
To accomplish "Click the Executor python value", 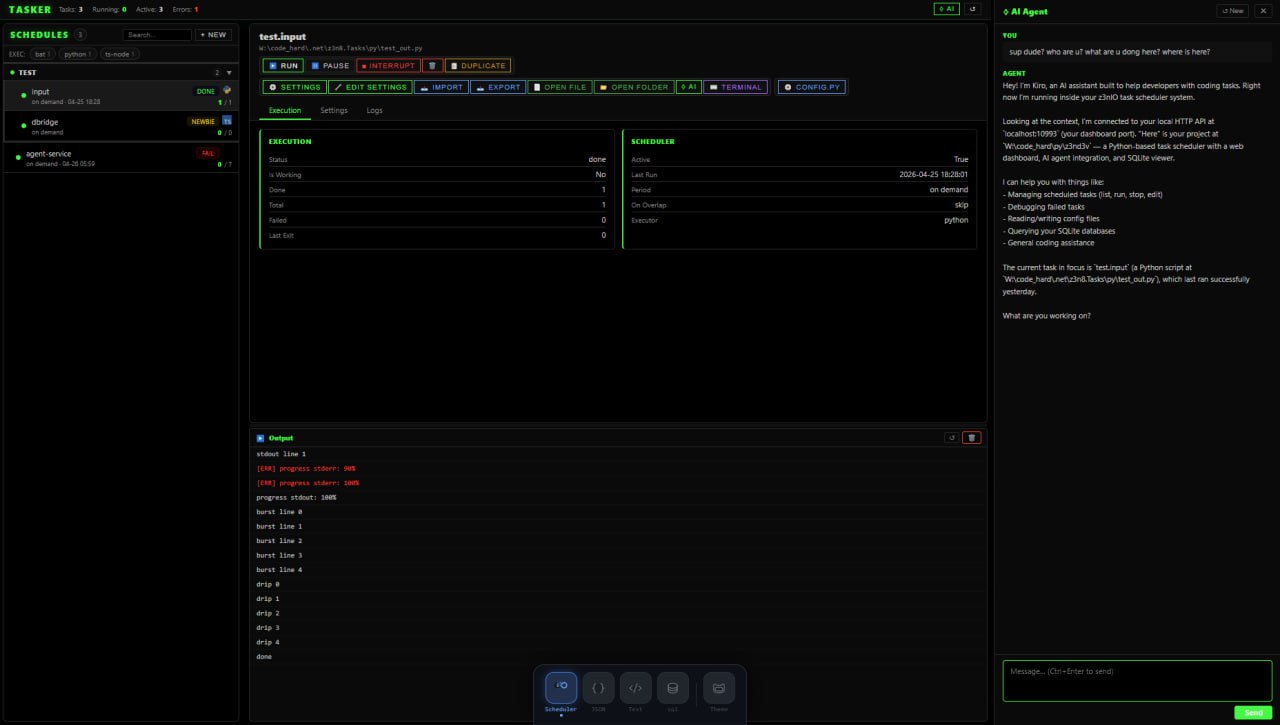I will click(956, 219).
